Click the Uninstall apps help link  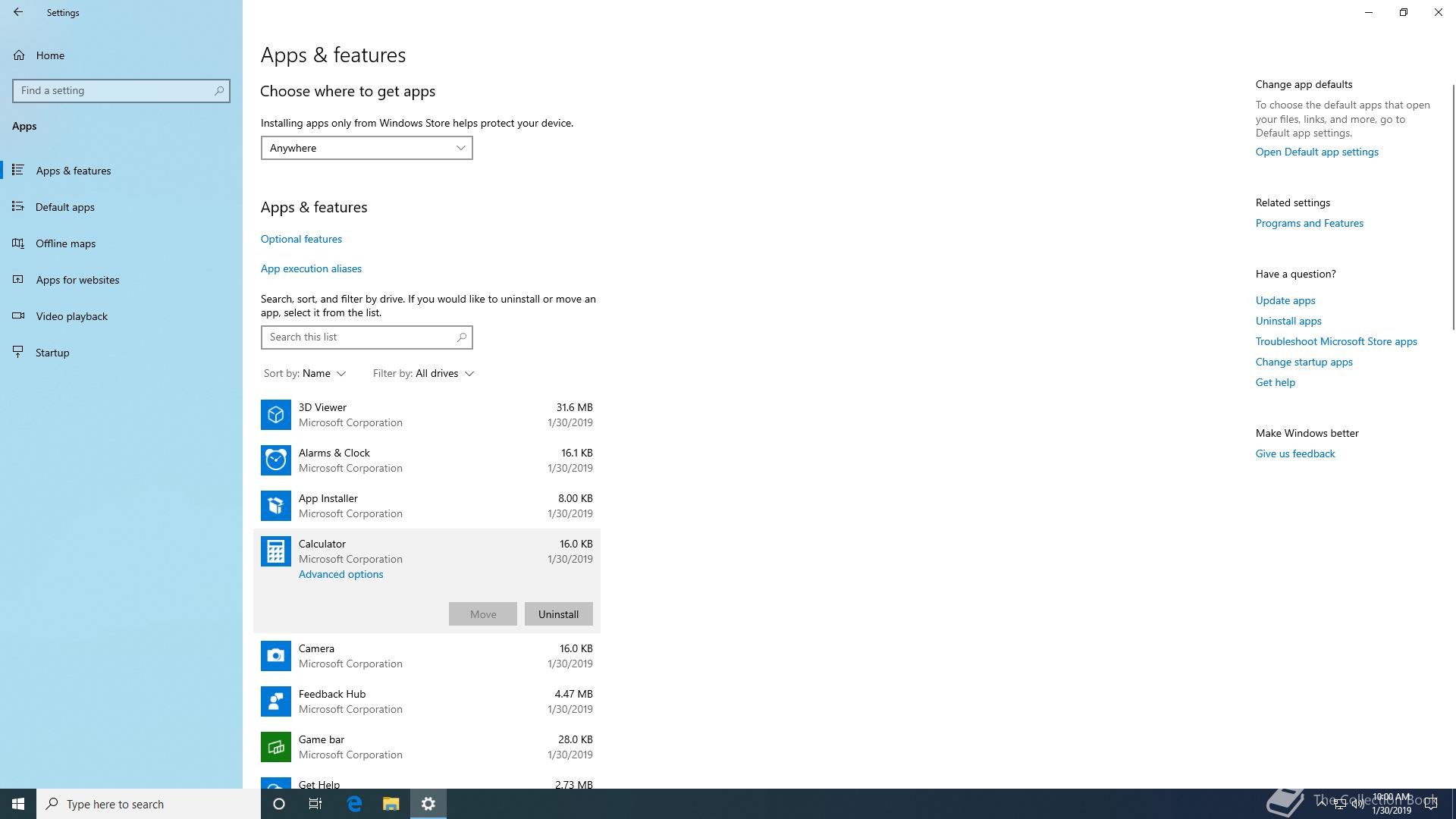1288,321
